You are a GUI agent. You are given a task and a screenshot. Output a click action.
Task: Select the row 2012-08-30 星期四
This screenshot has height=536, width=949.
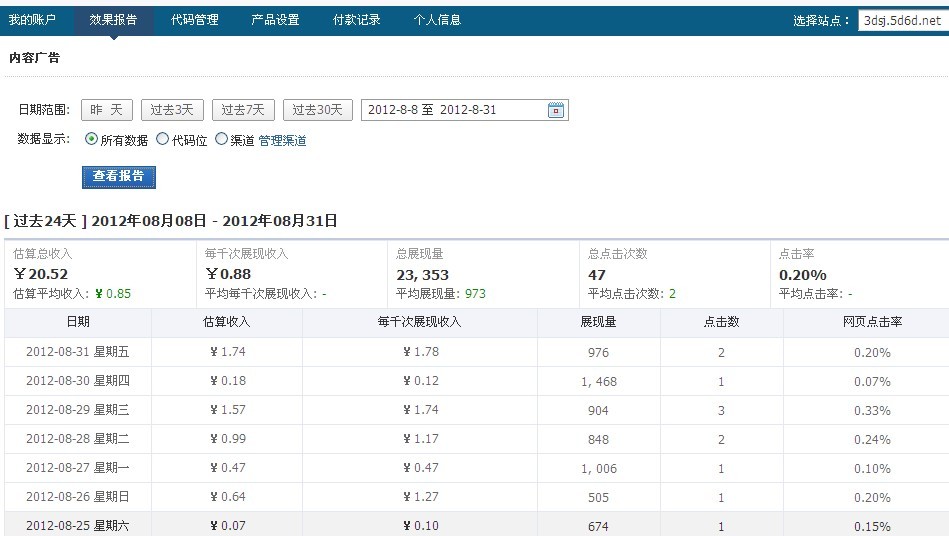477,381
